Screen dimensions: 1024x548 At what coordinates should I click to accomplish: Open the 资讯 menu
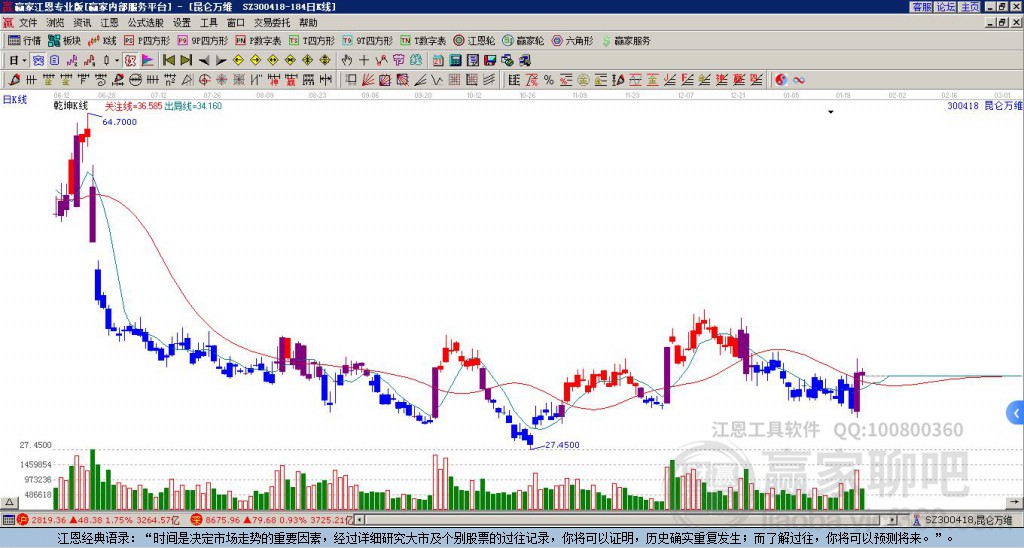pyautogui.click(x=82, y=23)
